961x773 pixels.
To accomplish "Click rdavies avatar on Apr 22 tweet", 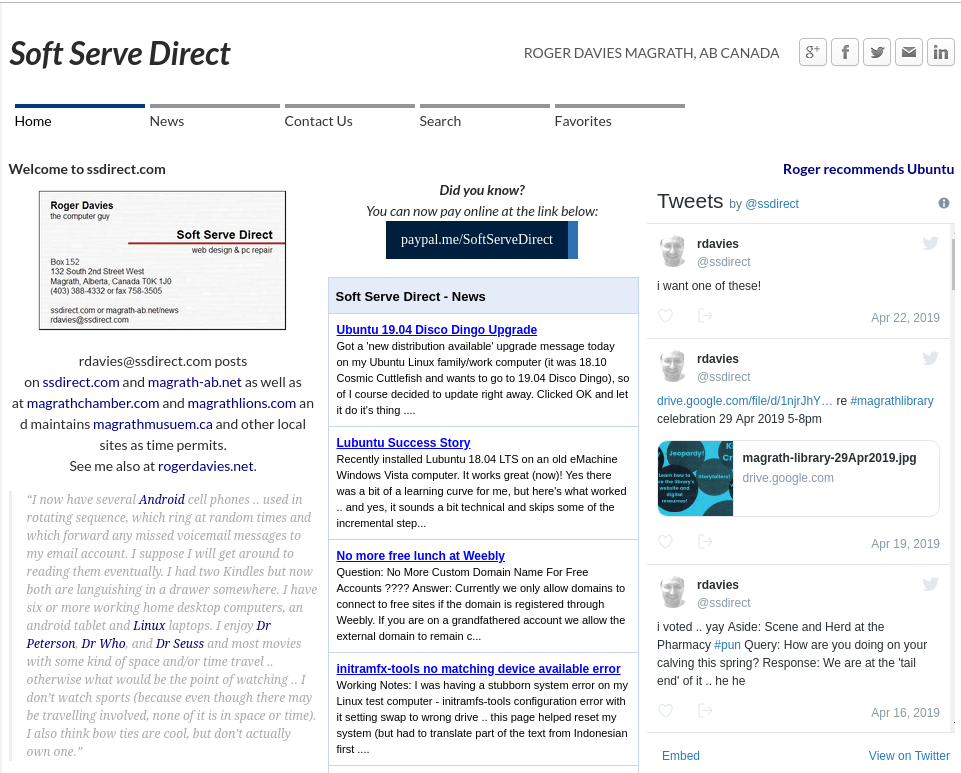I will coord(673,251).
